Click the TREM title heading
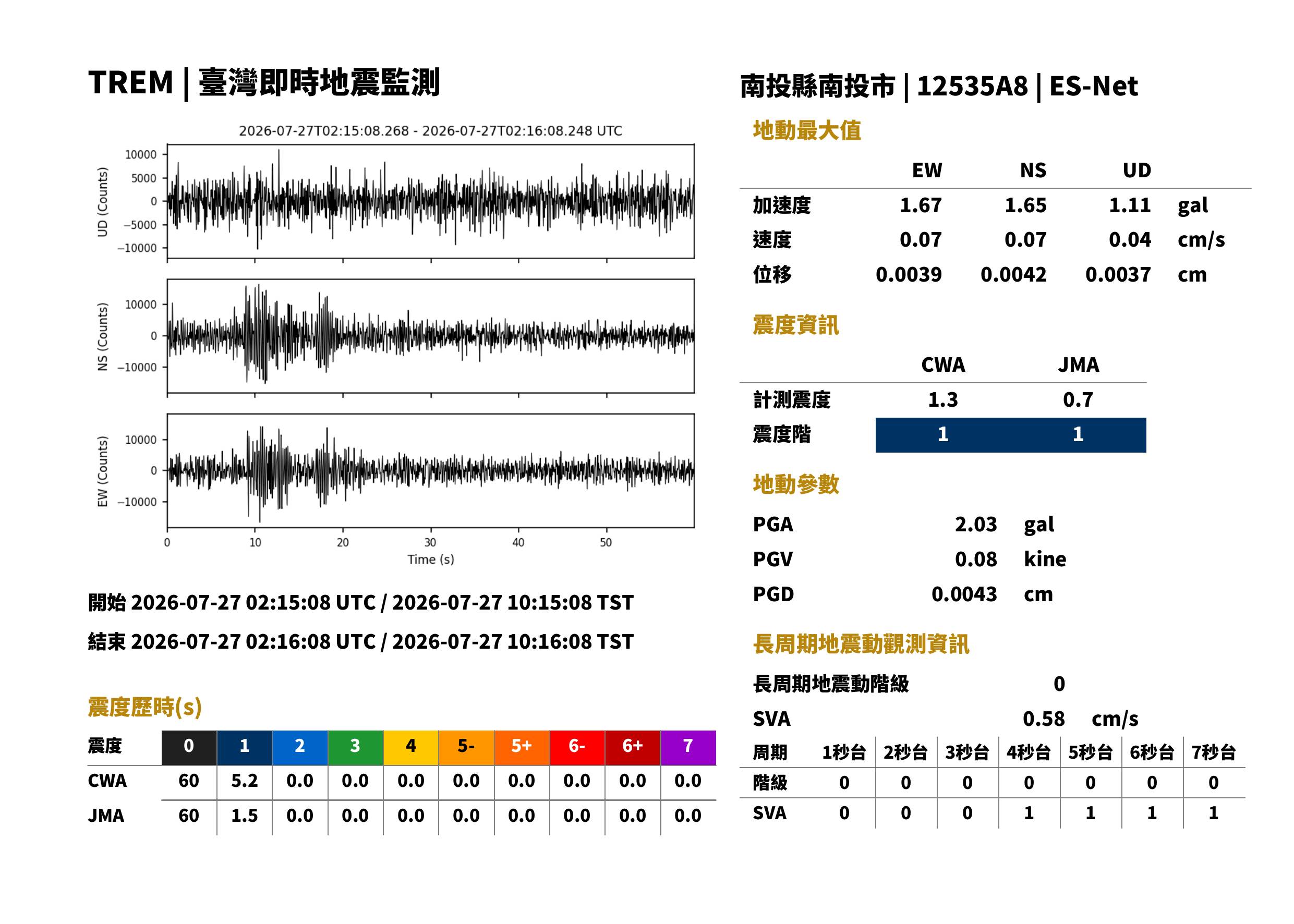The width and height of the screenshot is (1294, 924). 264,82
